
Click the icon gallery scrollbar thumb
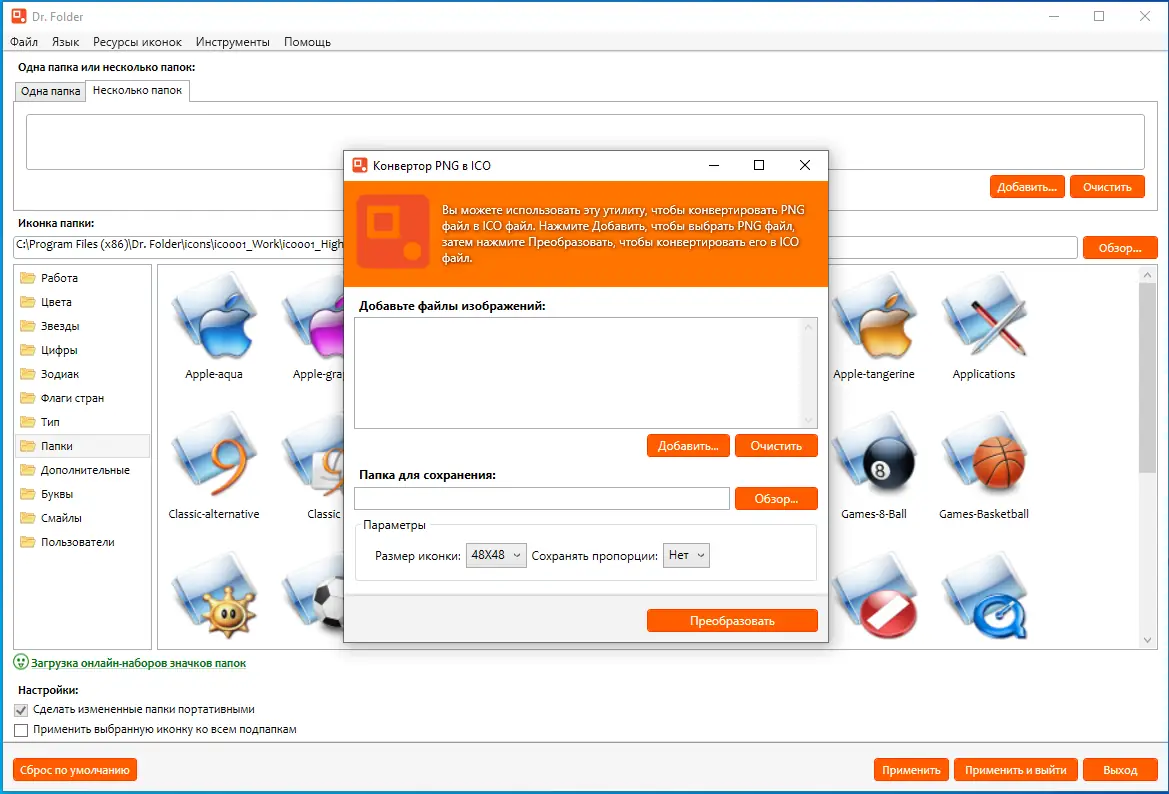coord(1147,377)
